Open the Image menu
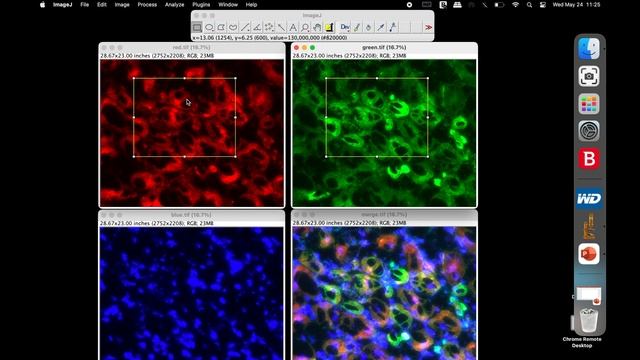This screenshot has height=360, width=640. (x=122, y=5)
